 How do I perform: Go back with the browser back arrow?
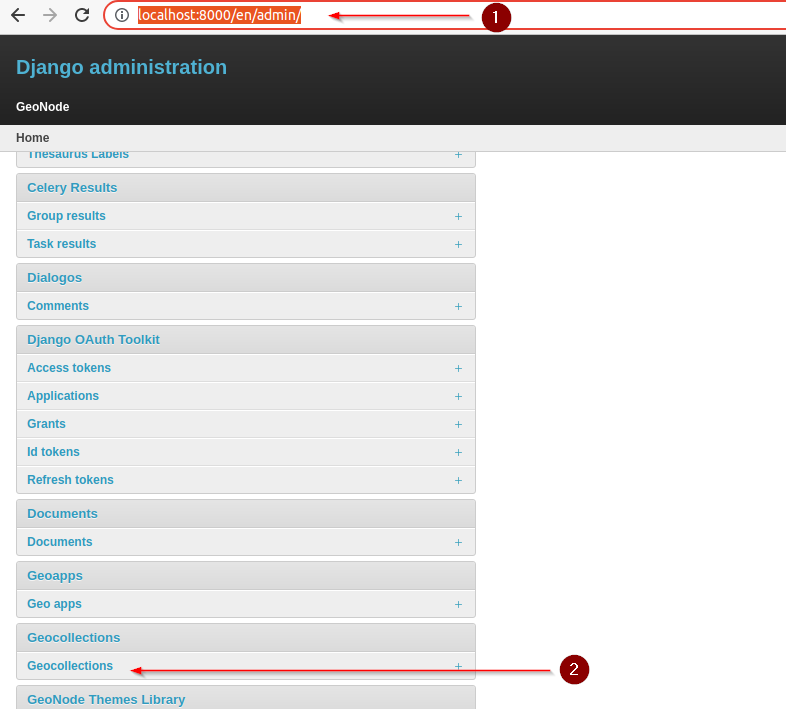18,15
